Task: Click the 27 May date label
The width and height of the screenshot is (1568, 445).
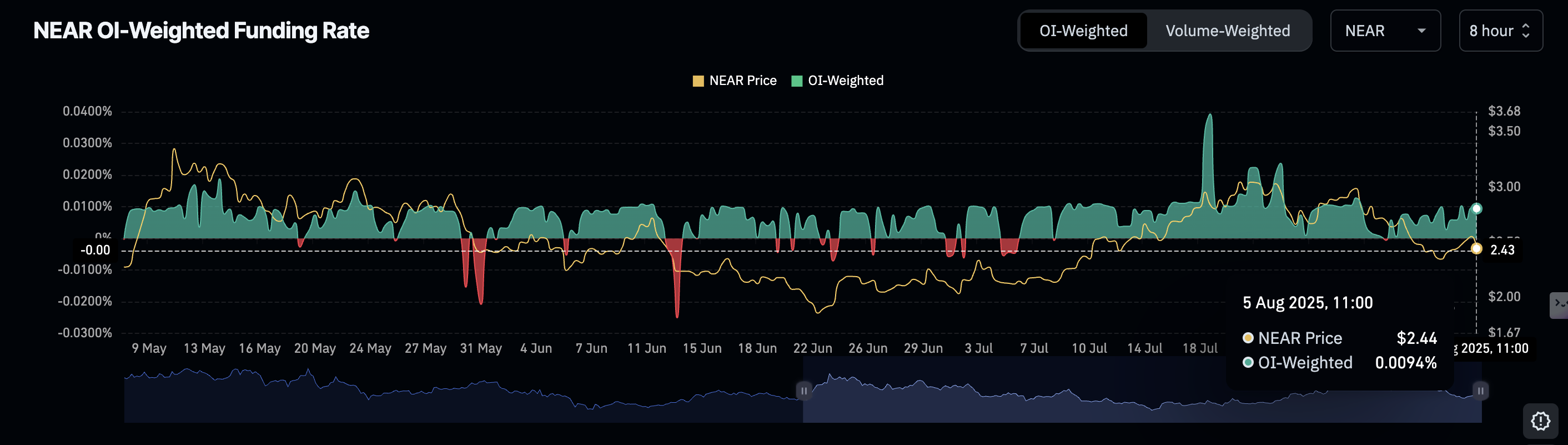Action: coord(425,348)
